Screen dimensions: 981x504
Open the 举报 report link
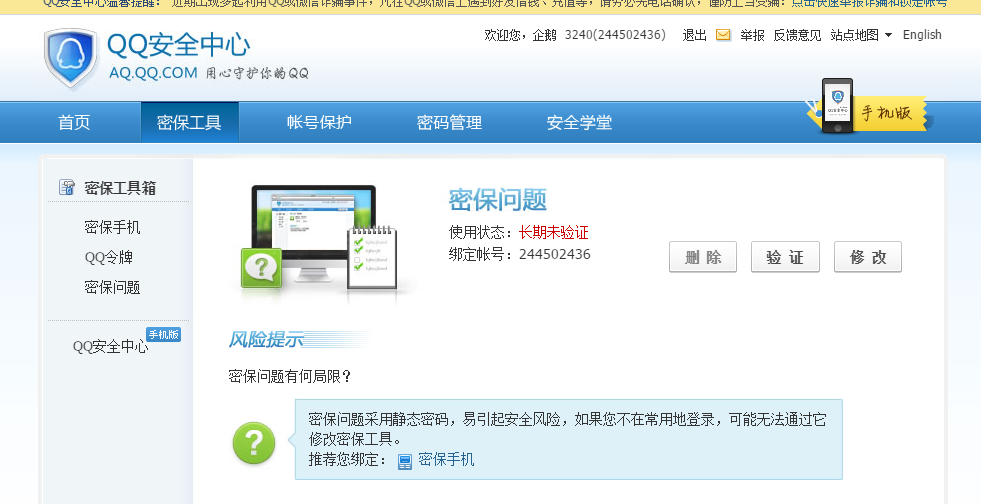pos(752,35)
